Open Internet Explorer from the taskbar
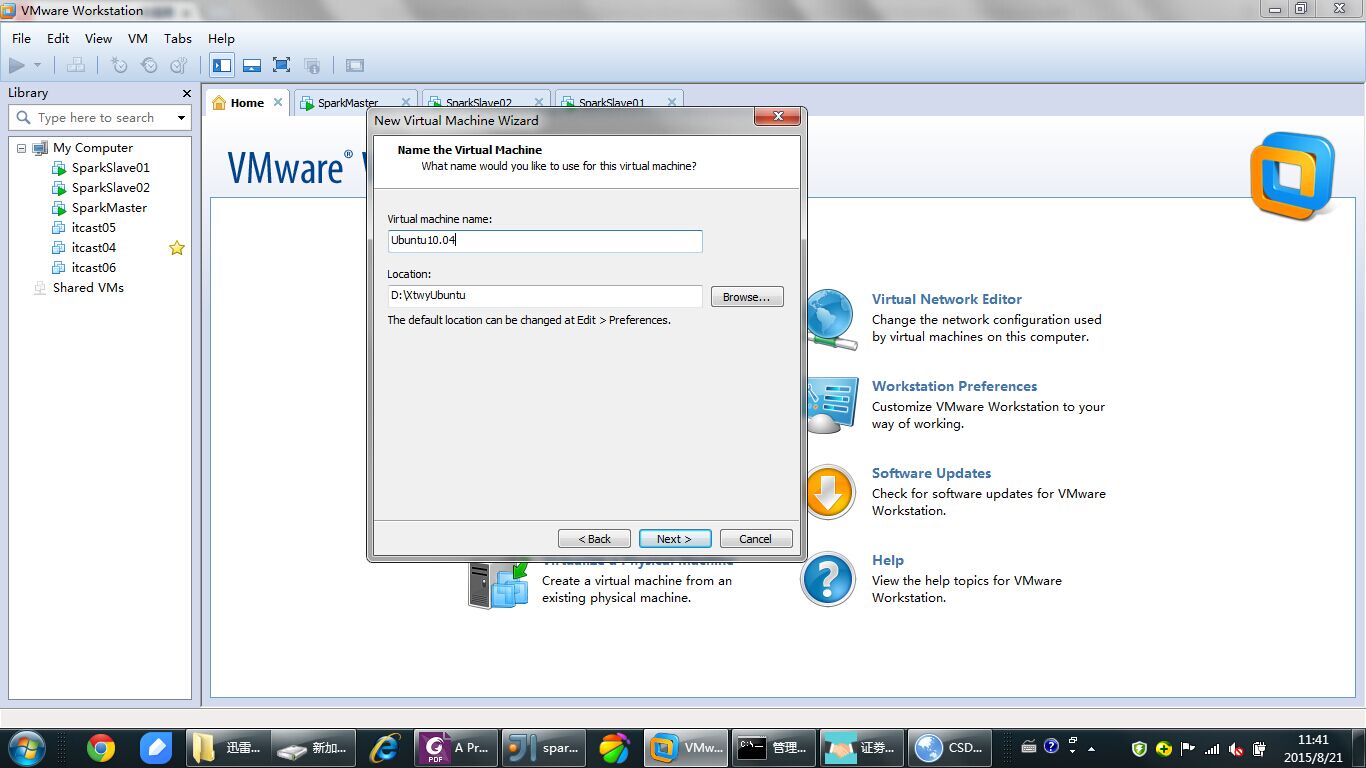The width and height of the screenshot is (1366, 768). tap(385, 747)
